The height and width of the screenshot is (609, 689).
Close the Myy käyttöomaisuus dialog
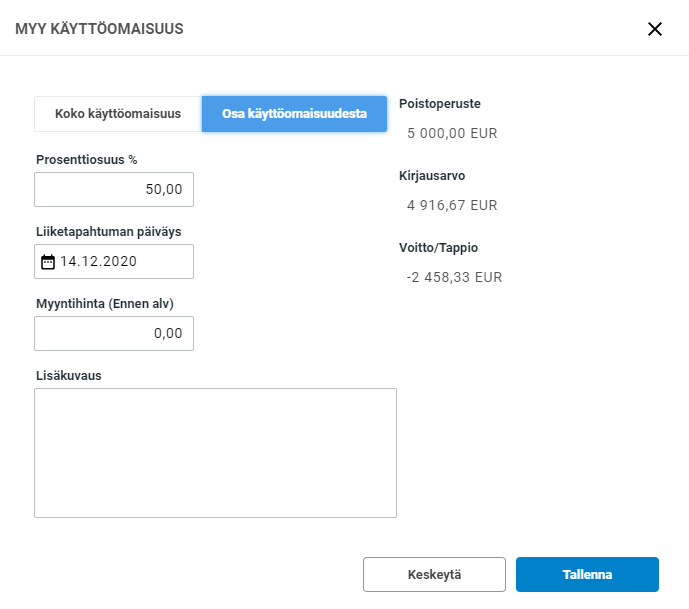(655, 29)
